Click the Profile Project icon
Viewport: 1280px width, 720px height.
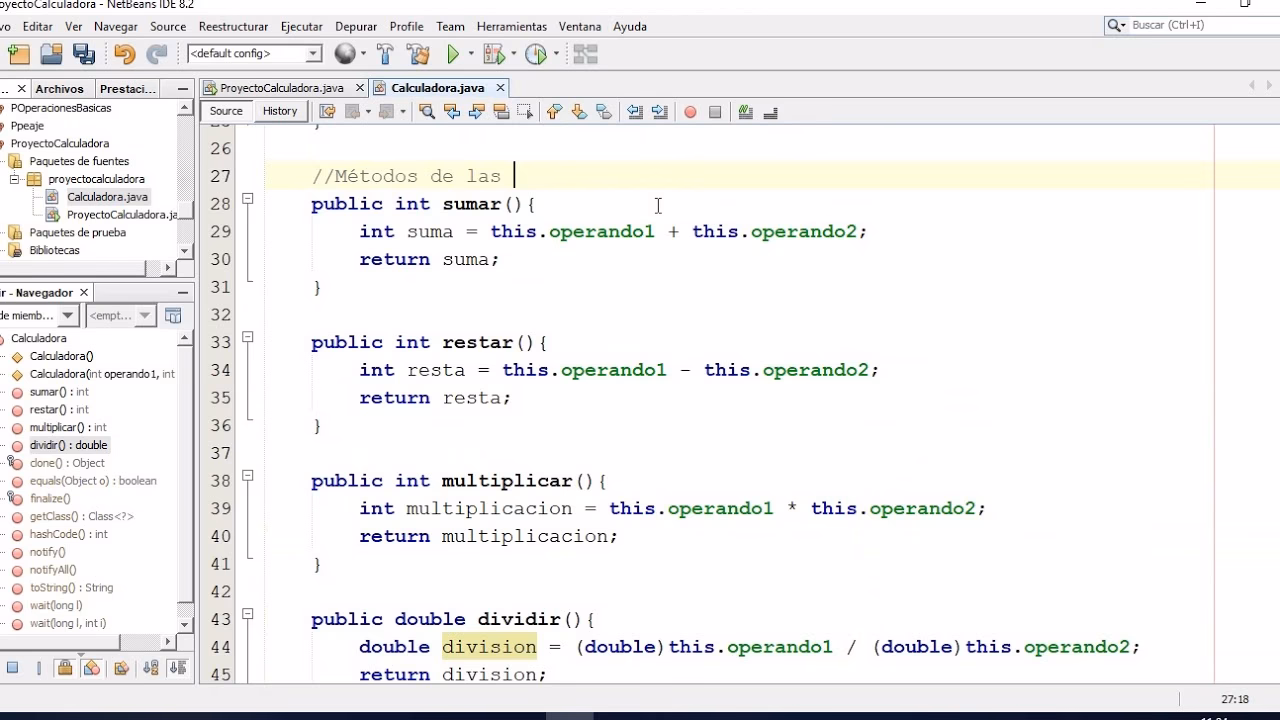(535, 55)
